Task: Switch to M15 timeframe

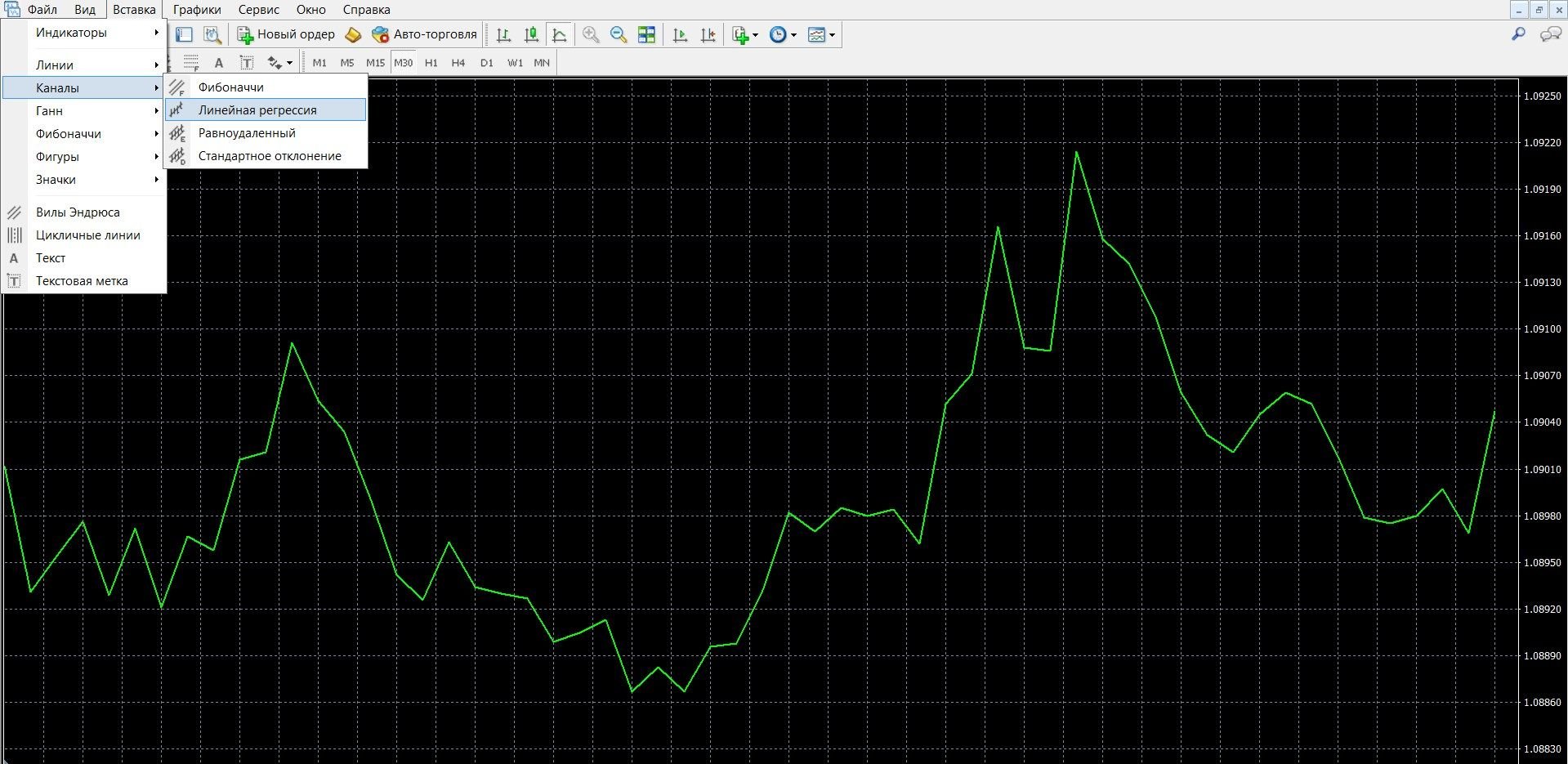Action: (375, 63)
